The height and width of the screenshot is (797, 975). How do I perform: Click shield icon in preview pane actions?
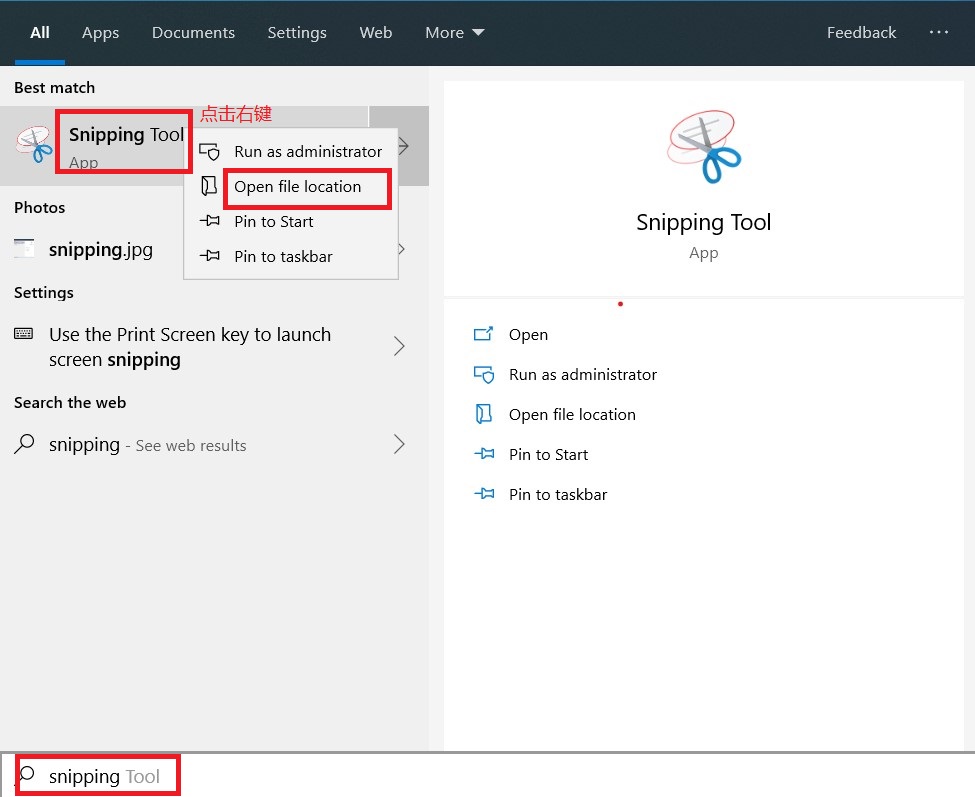484,374
